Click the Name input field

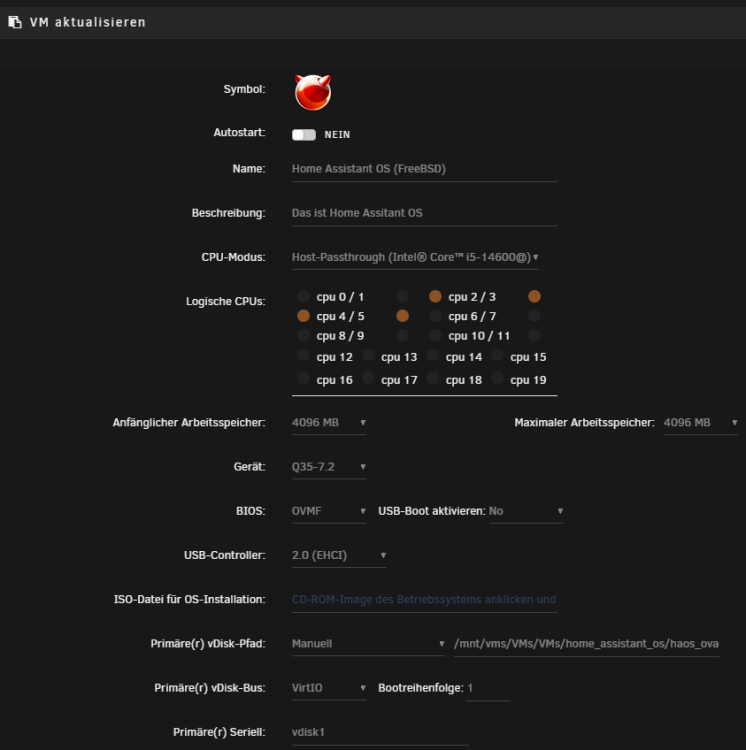(425, 169)
